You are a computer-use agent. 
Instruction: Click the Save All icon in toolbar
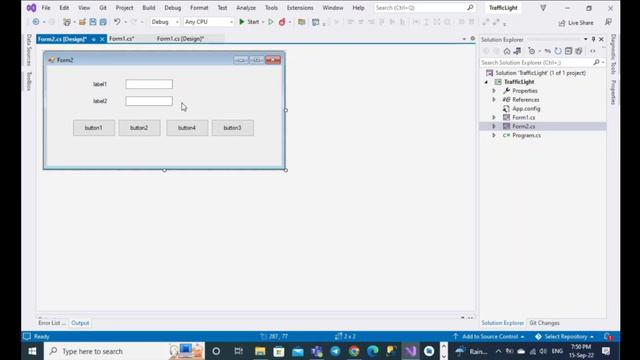point(103,22)
